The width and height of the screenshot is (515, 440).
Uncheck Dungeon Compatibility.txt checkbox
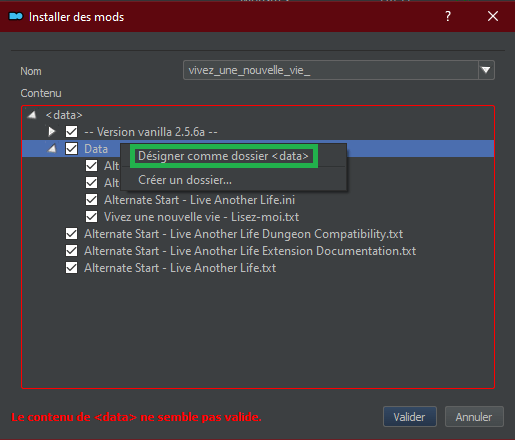71,234
